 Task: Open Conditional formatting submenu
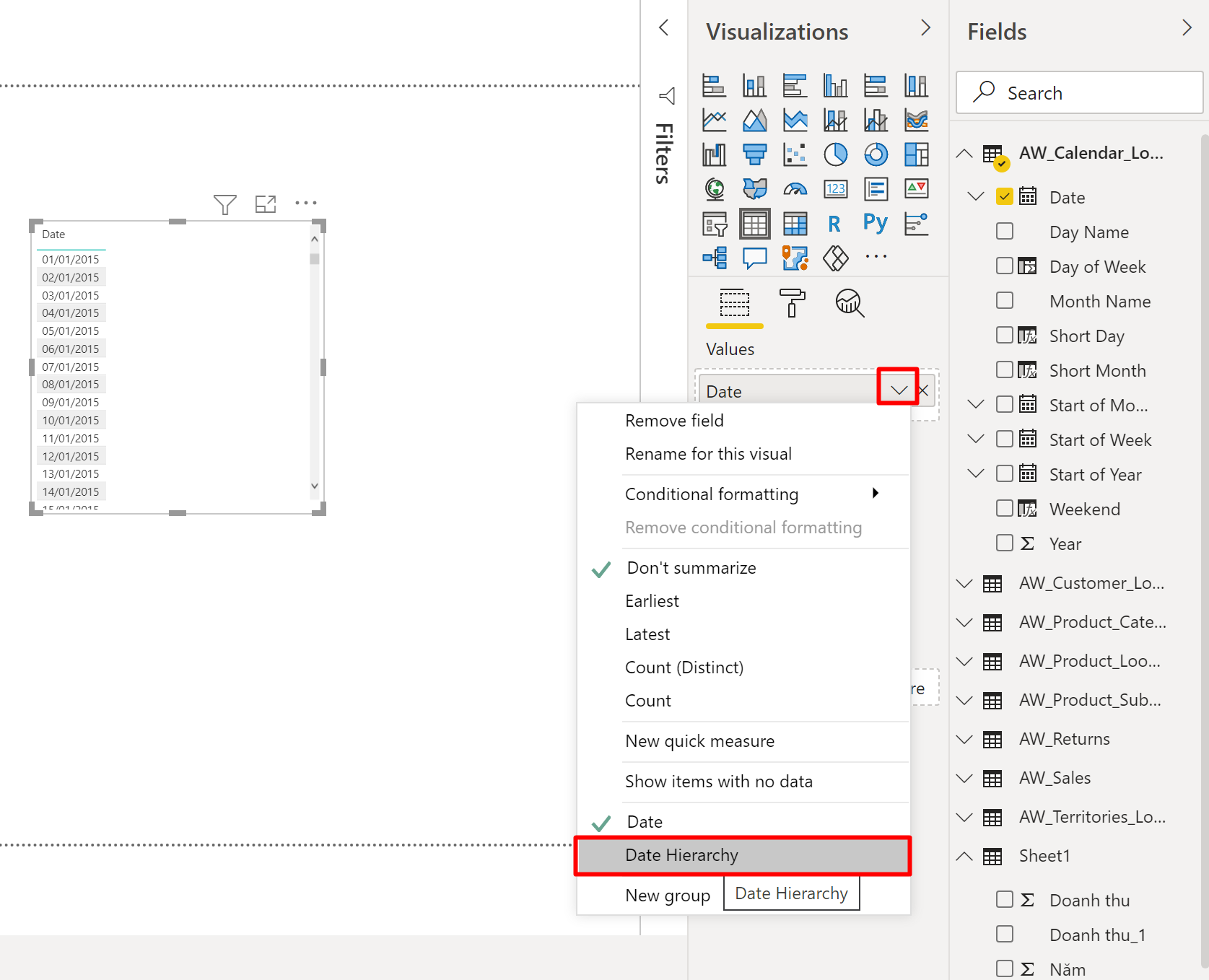743,494
